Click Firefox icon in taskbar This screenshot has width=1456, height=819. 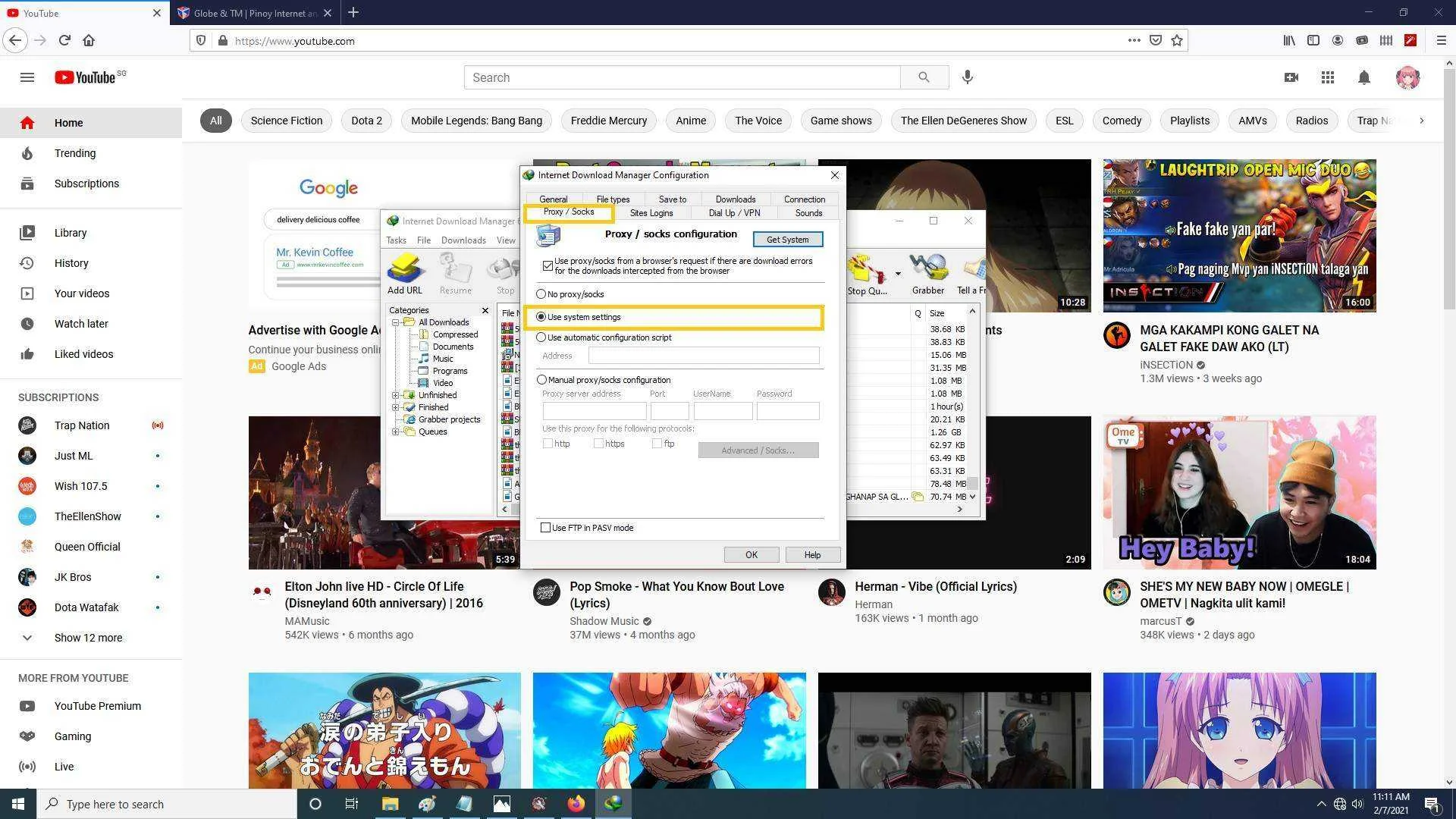(x=576, y=804)
